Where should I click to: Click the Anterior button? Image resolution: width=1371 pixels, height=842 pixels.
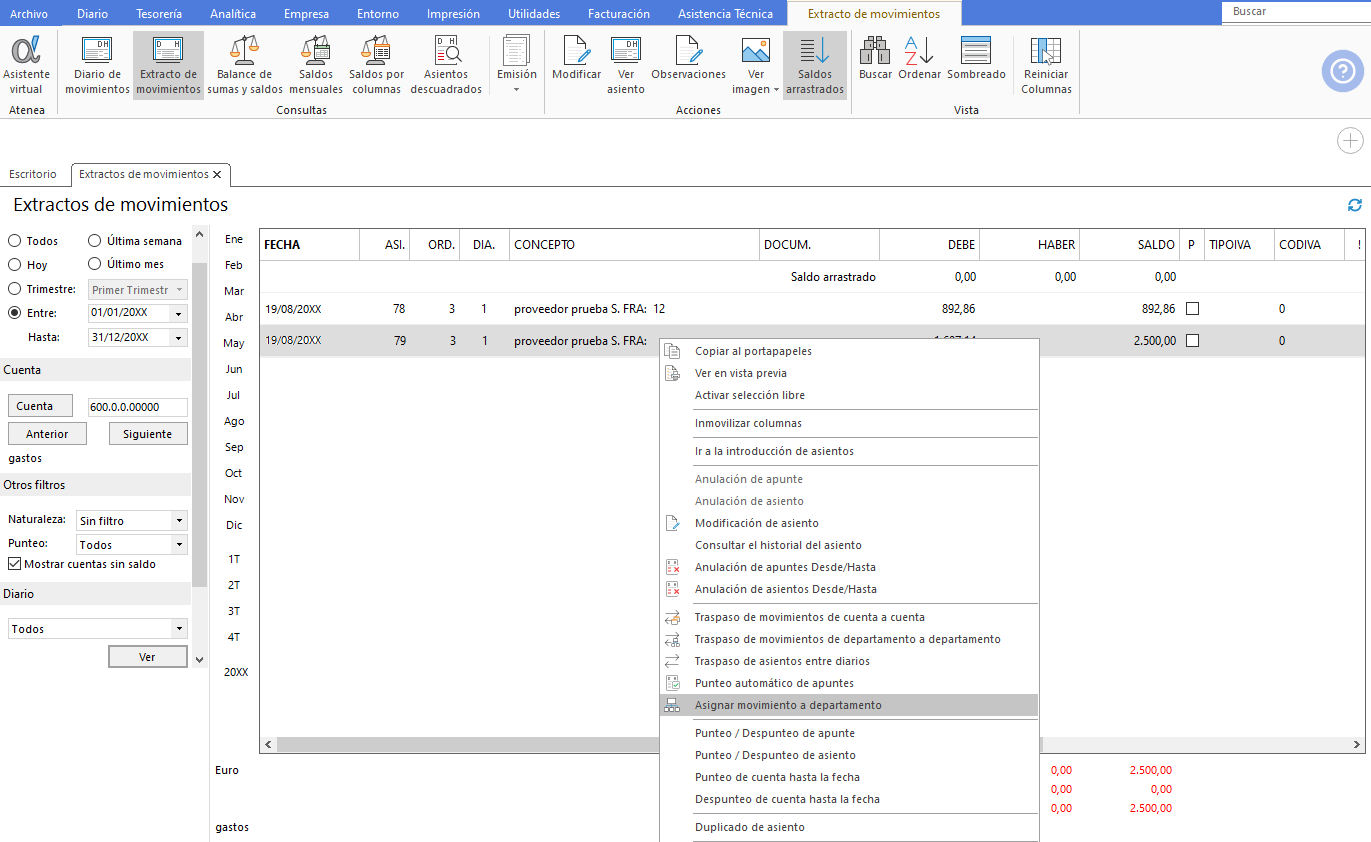(x=47, y=434)
